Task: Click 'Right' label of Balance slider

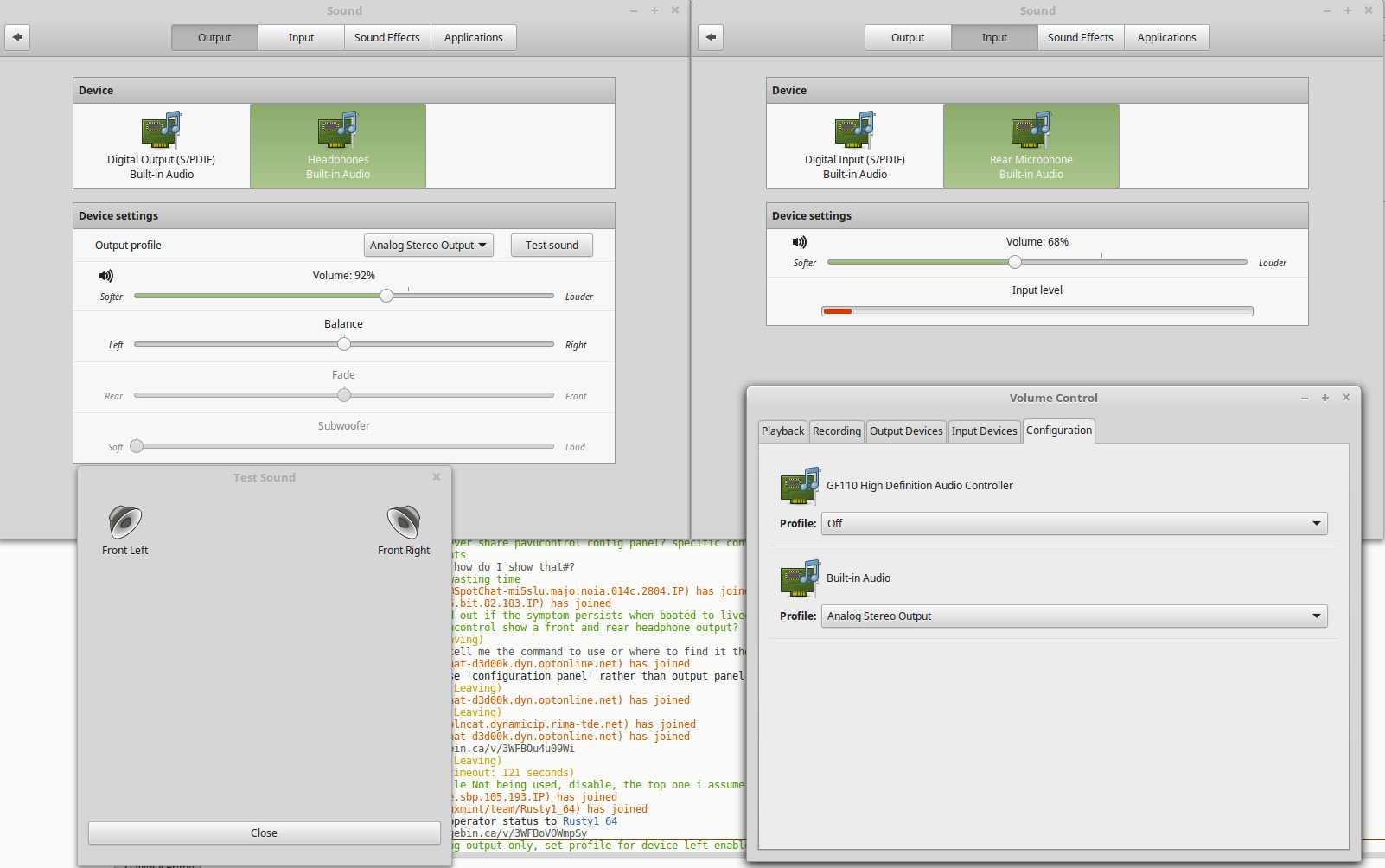Action: (576, 345)
